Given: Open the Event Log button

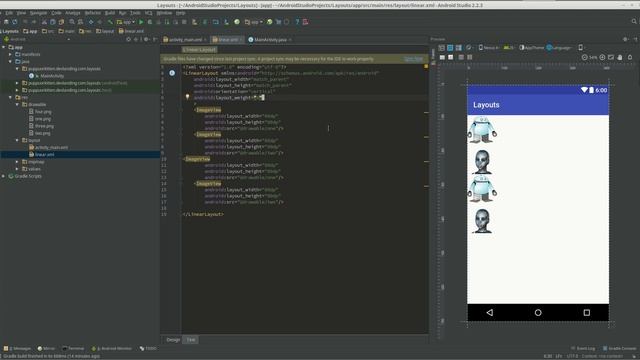Looking at the screenshot, I should click(x=583, y=349).
